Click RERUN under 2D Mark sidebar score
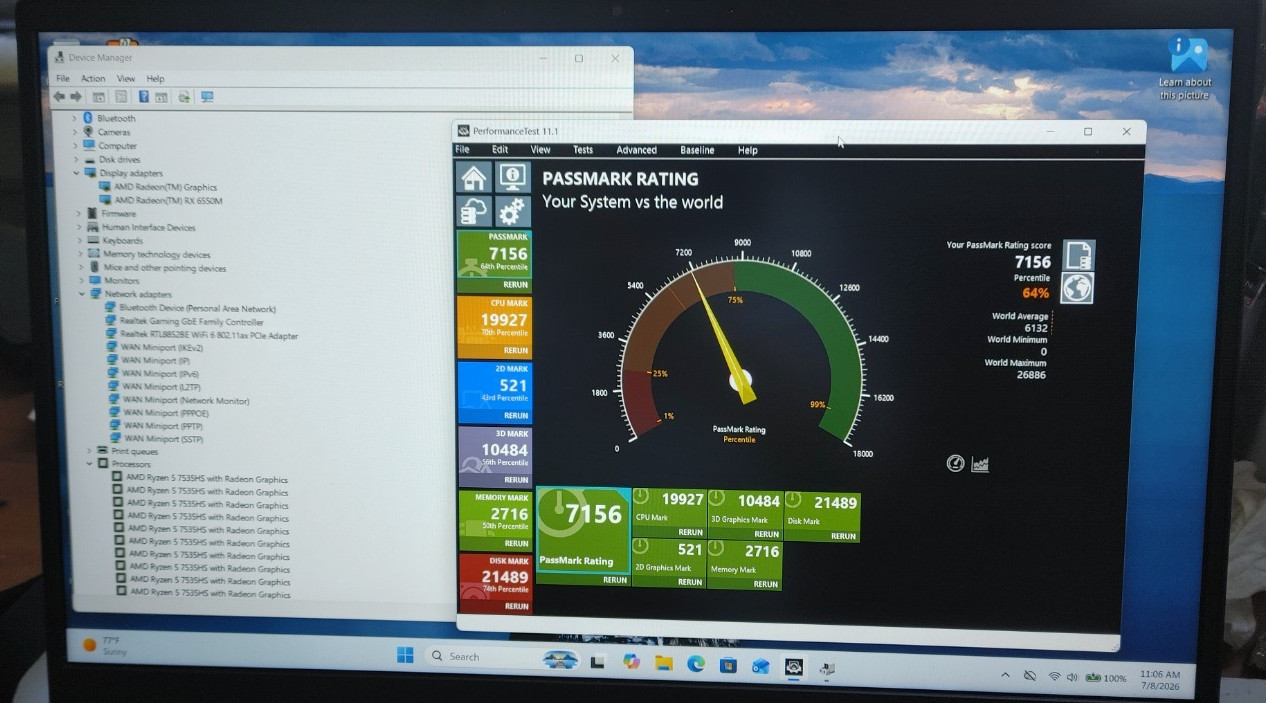Screen dimensions: 1266x703 [516, 415]
